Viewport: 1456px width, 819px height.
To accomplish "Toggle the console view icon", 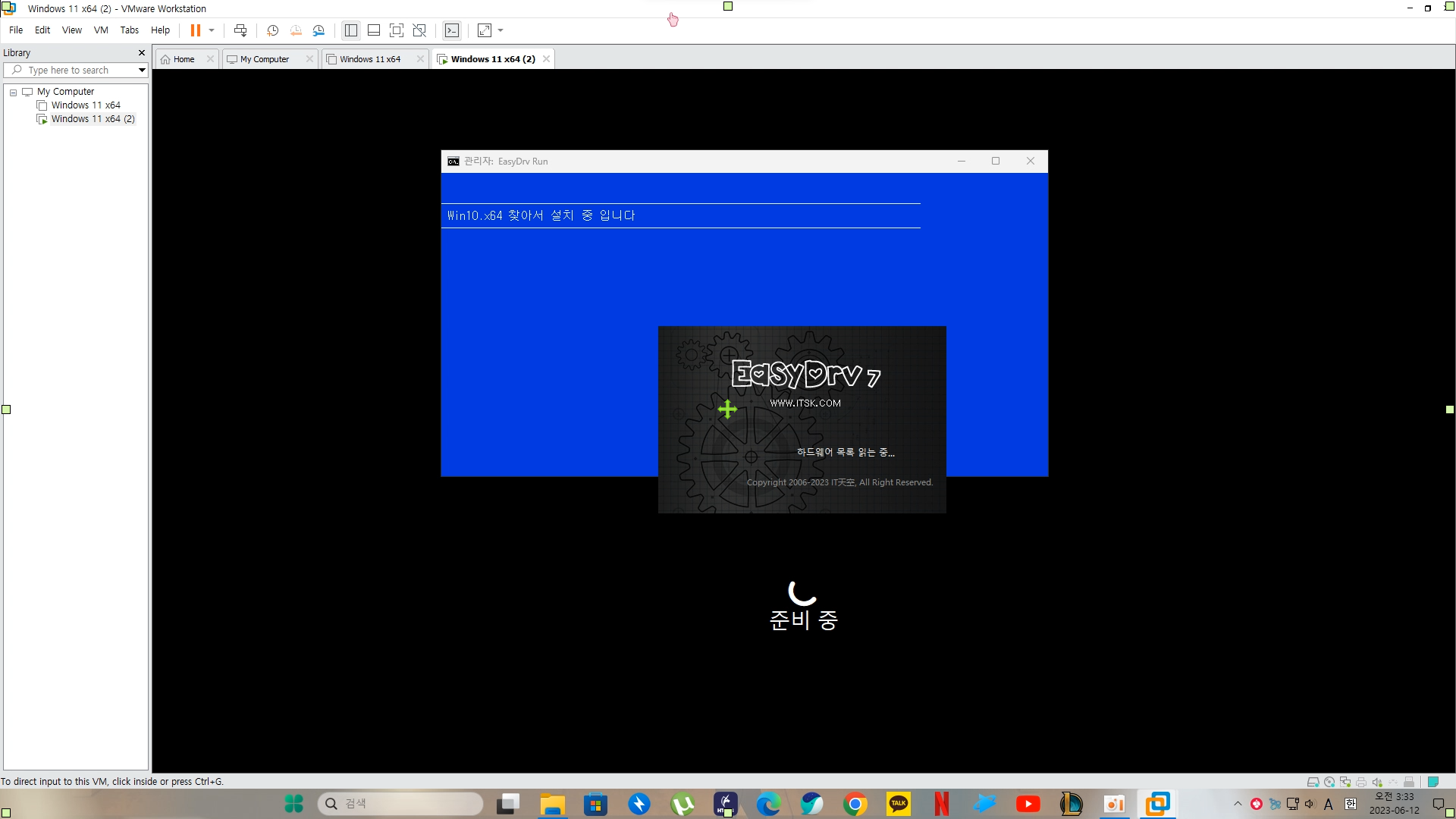I will pos(452,30).
